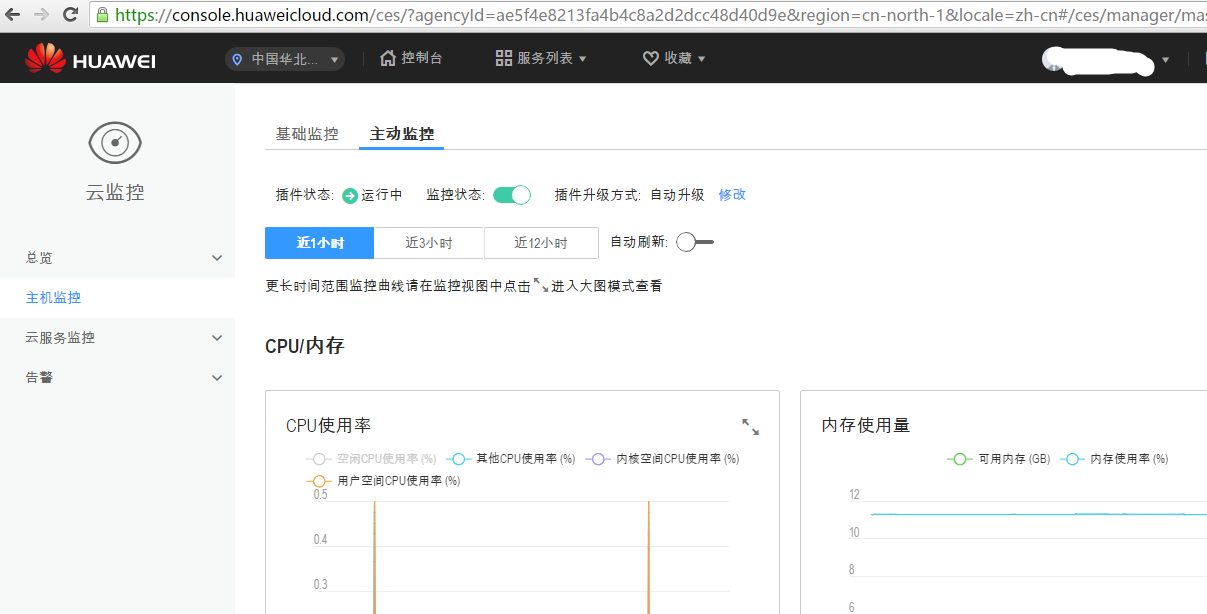Select the 近1小时 time range
Screen dimensions: 1207x614
(320, 243)
